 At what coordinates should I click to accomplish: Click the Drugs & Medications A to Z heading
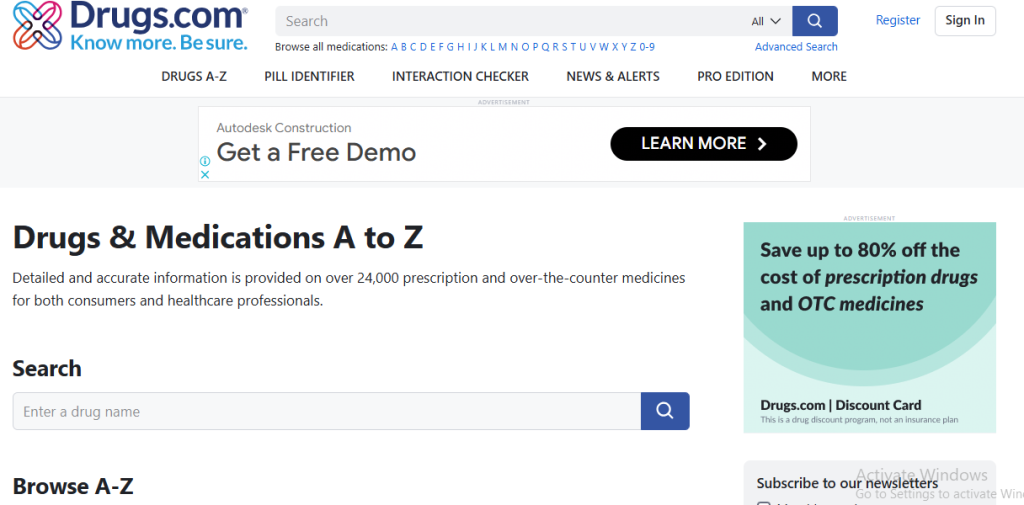point(218,237)
